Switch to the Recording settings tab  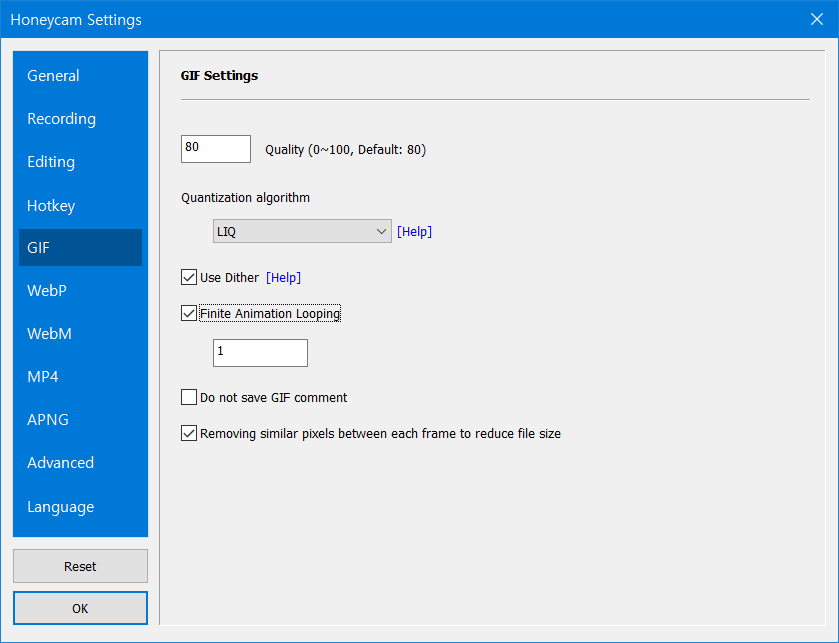62,119
